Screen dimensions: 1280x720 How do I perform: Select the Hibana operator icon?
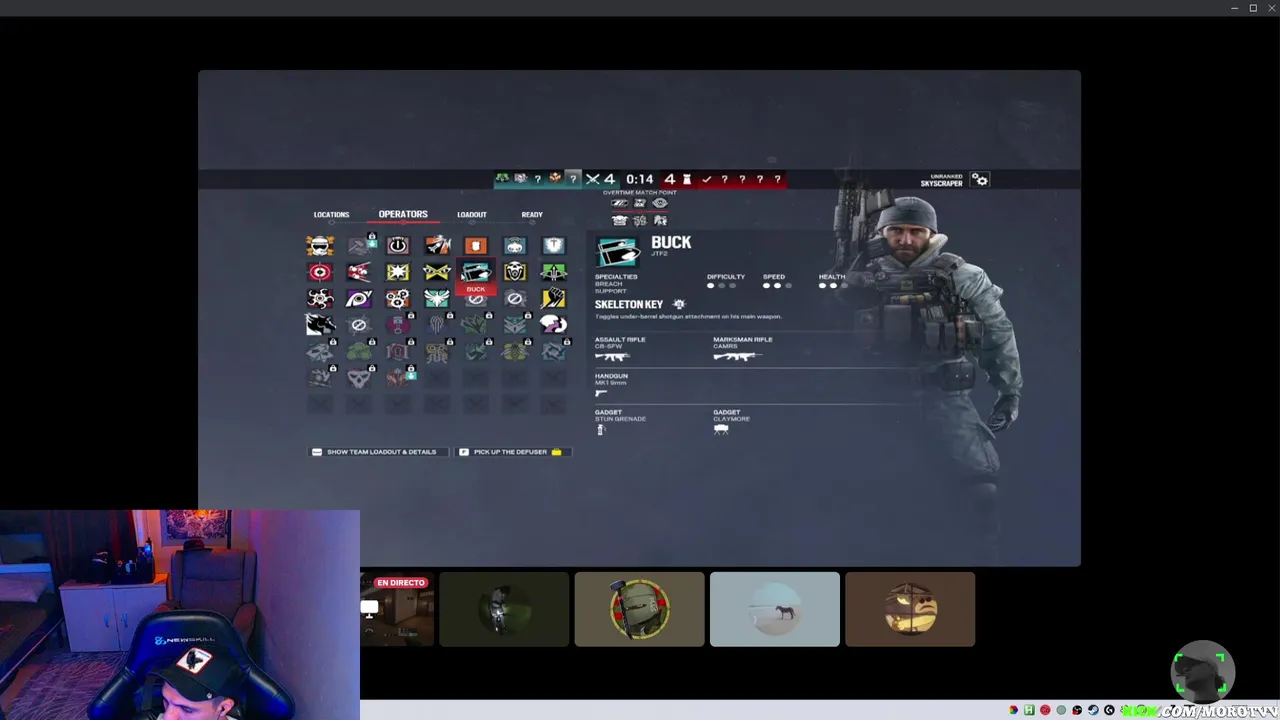click(x=320, y=298)
